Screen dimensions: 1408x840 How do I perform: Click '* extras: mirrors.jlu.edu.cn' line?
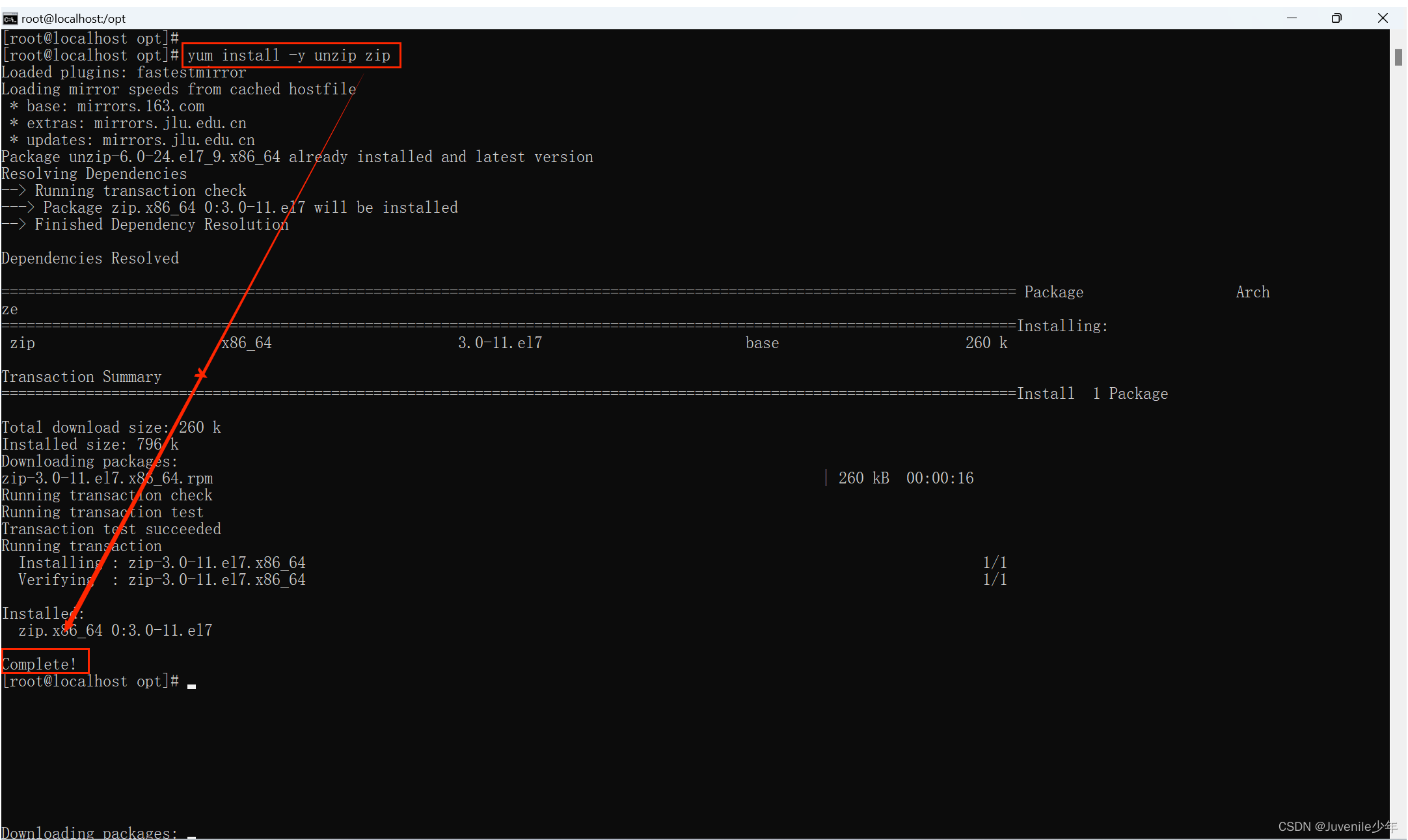point(128,123)
